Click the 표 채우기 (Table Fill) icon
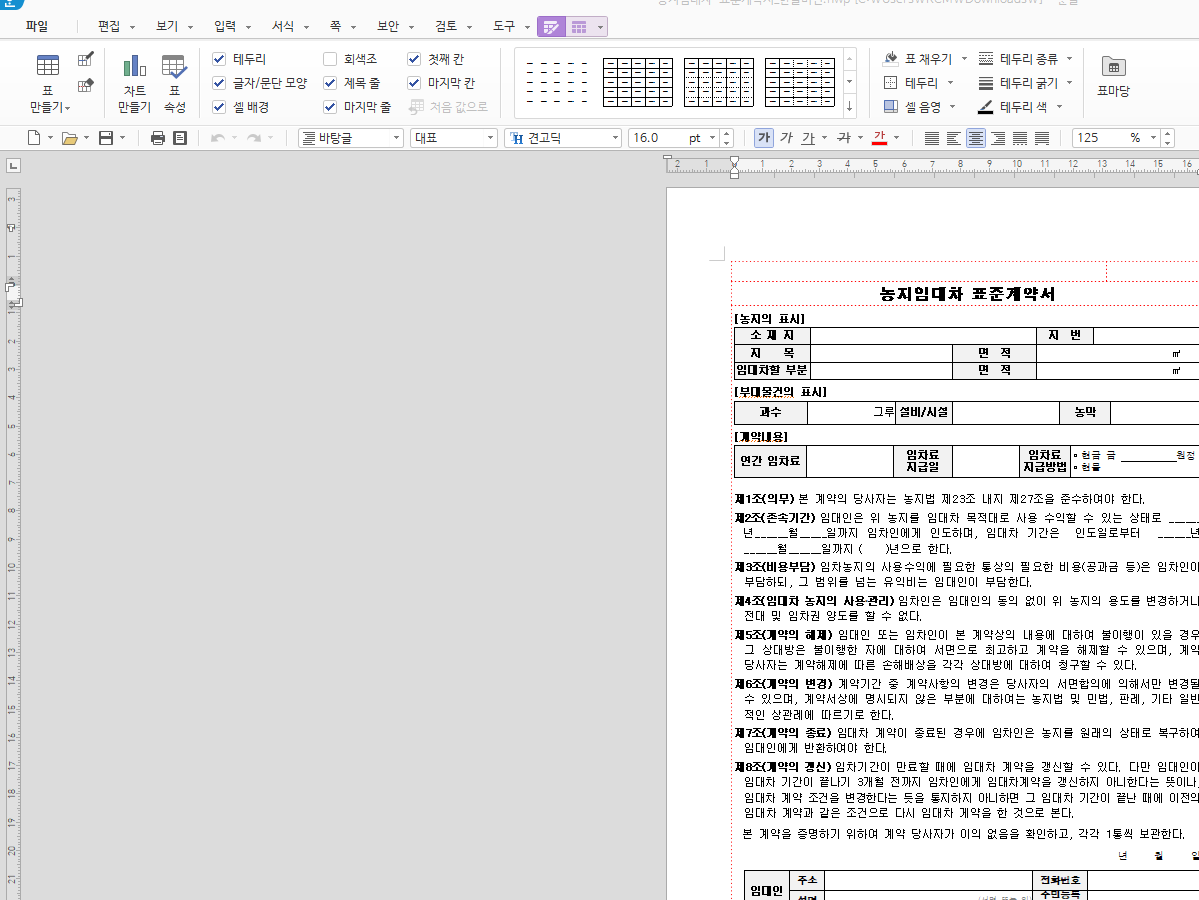1199x900 pixels. tap(891, 59)
